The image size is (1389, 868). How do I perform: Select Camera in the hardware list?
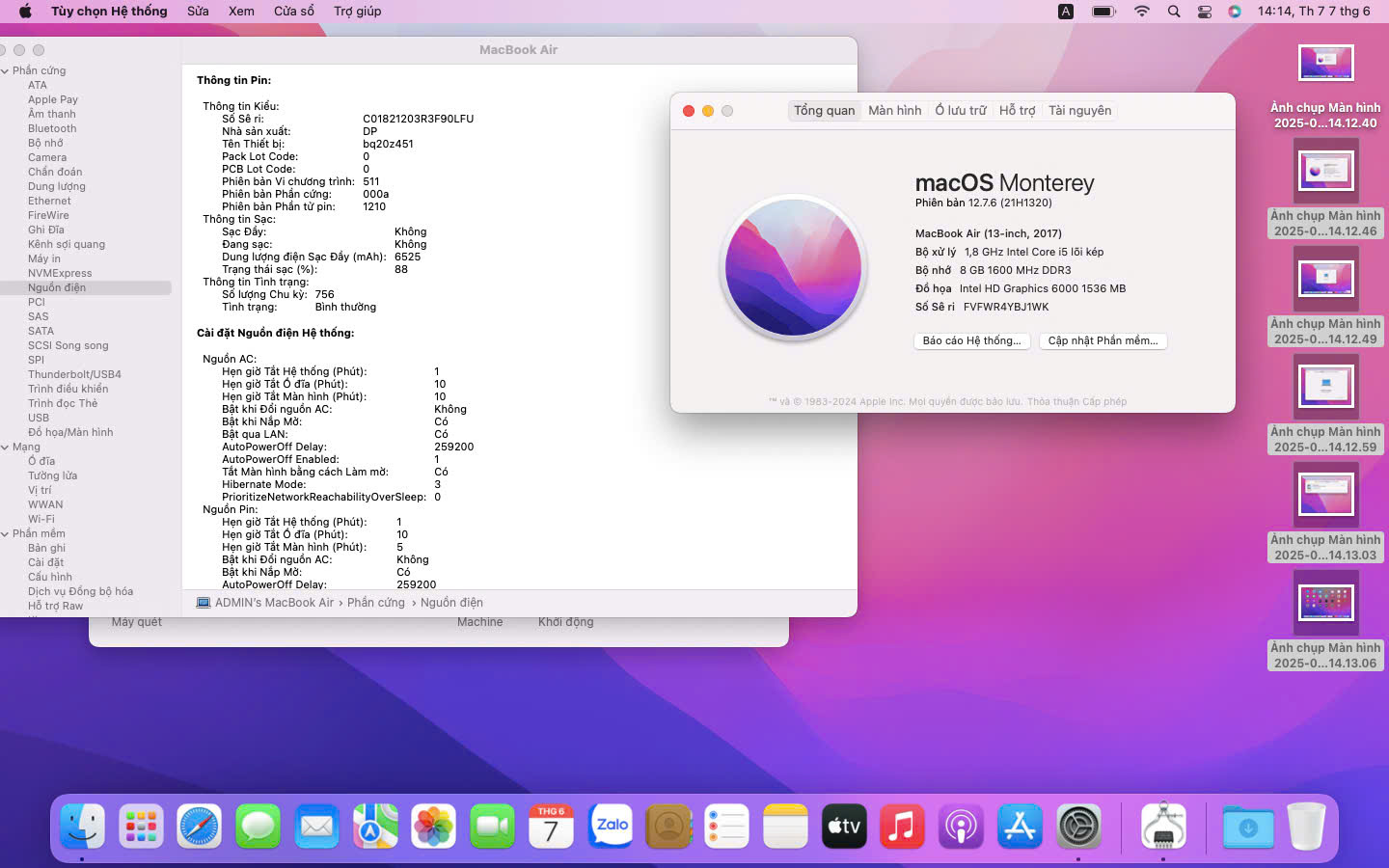pos(47,157)
